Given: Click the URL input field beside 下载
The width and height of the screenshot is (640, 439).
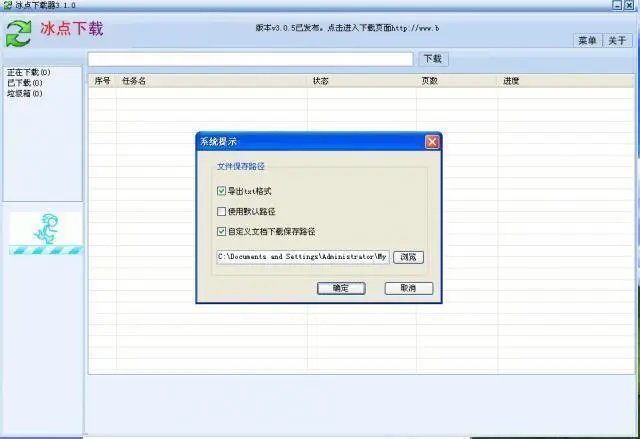Looking at the screenshot, I should (x=251, y=59).
